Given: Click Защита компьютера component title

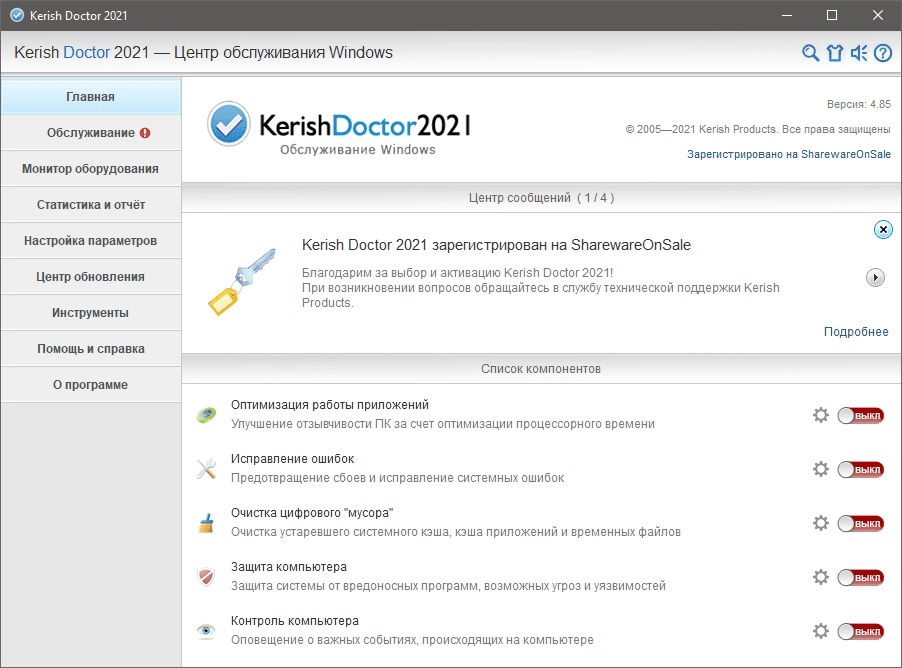Looking at the screenshot, I should (289, 567).
